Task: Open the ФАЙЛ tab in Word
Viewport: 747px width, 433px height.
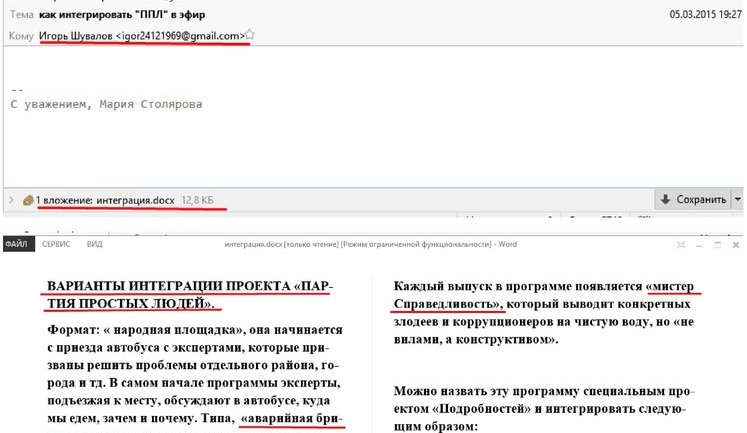Action: pos(15,244)
